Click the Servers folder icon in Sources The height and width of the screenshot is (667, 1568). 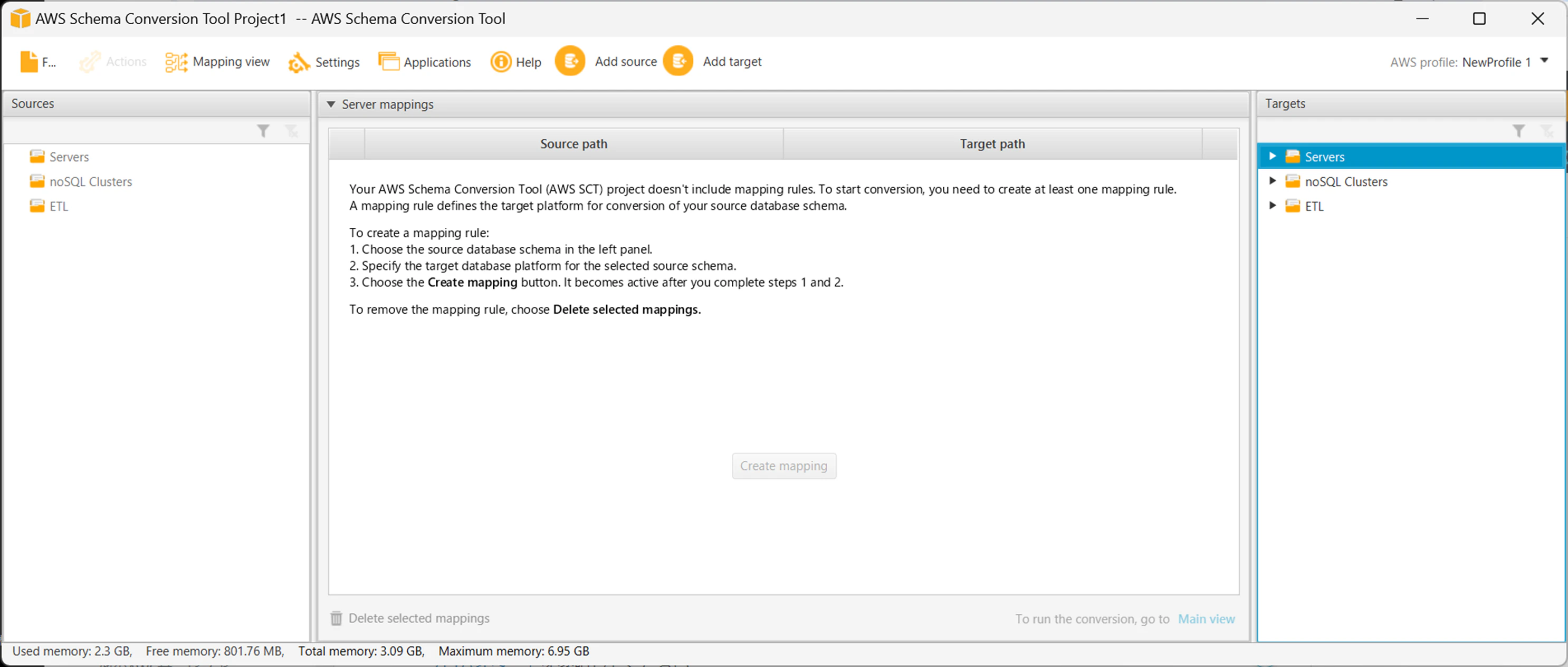coord(37,157)
